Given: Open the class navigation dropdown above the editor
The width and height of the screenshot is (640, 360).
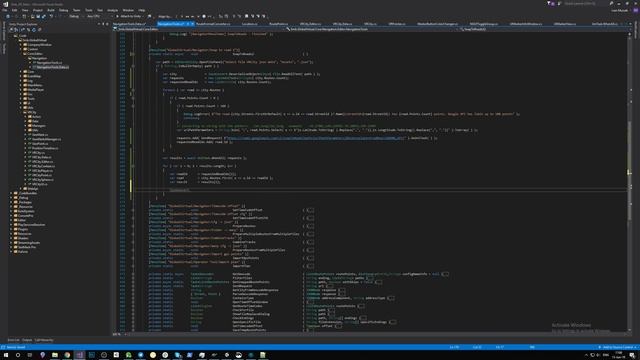Looking at the screenshot, I should (x=373, y=29).
